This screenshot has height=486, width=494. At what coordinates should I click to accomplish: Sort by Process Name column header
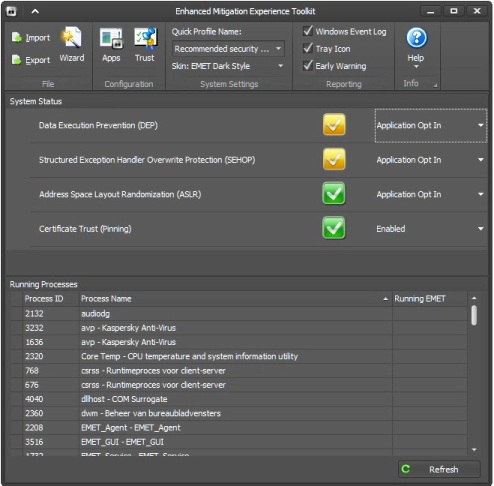pos(235,299)
